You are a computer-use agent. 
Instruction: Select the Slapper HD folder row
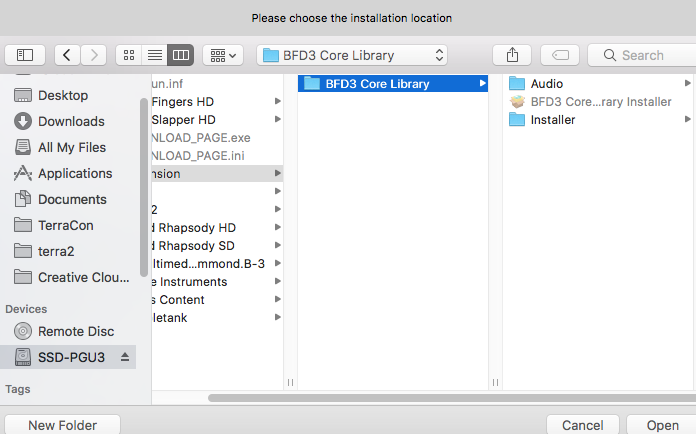pos(217,120)
